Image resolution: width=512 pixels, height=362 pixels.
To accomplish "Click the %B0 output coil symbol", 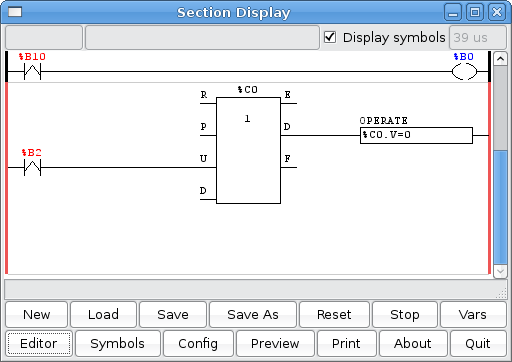I will (x=464, y=71).
